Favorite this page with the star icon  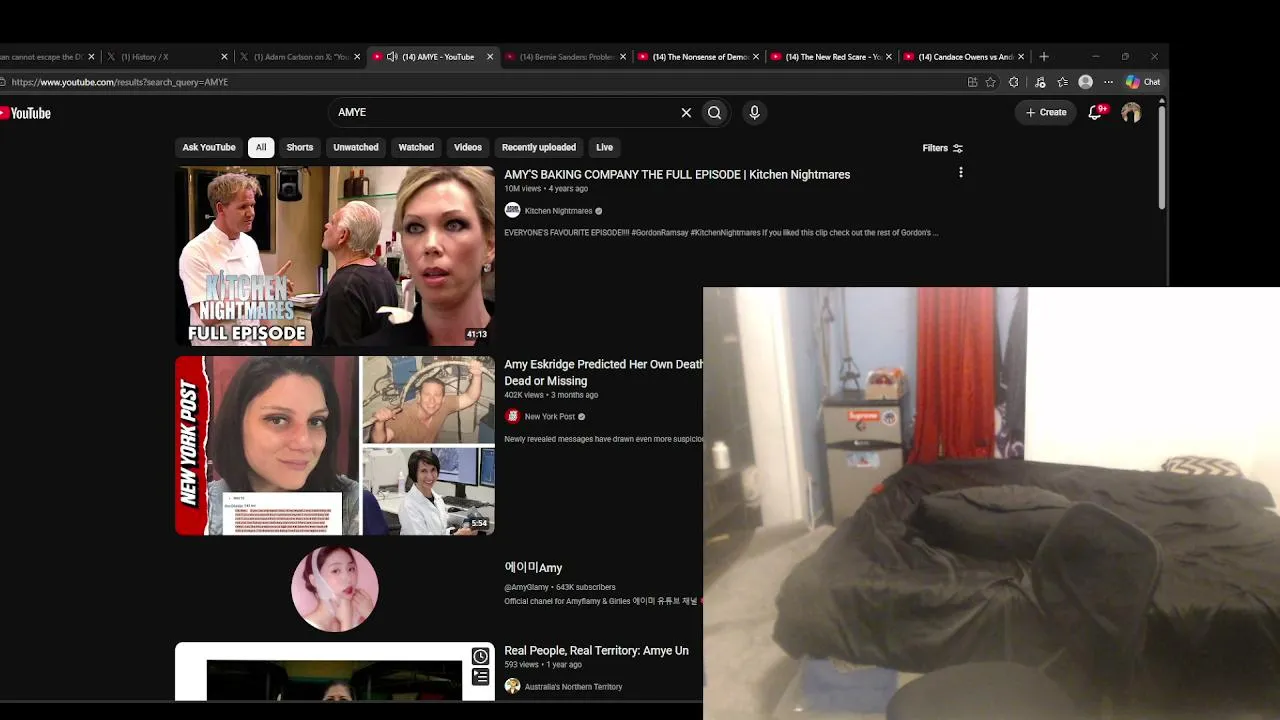(991, 82)
